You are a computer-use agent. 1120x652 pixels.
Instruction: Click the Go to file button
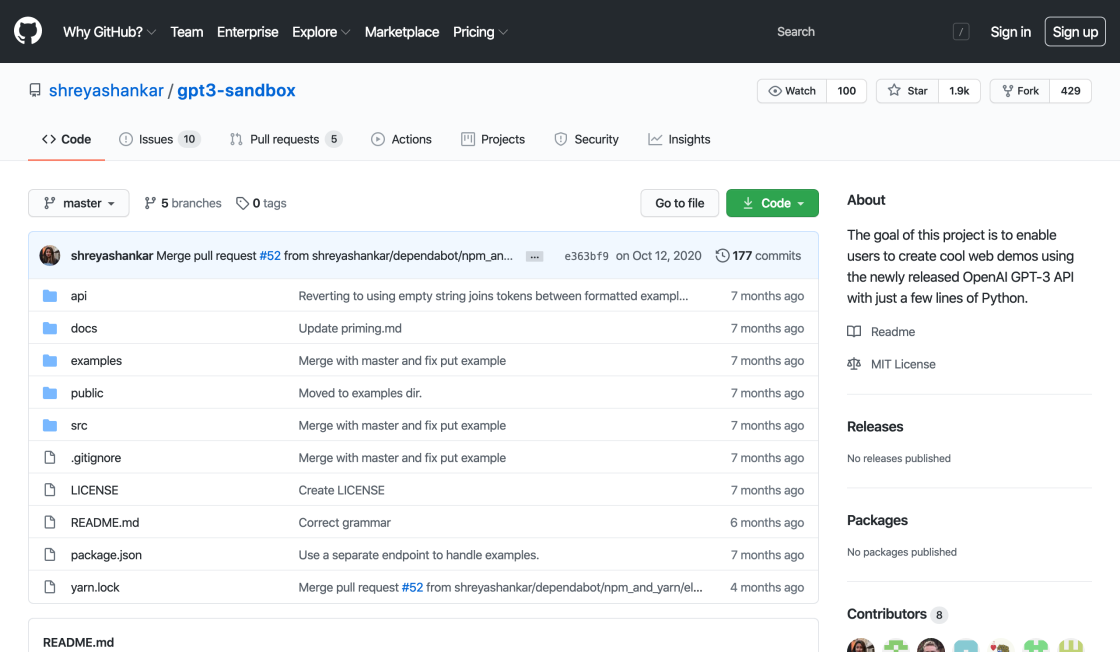tap(679, 203)
